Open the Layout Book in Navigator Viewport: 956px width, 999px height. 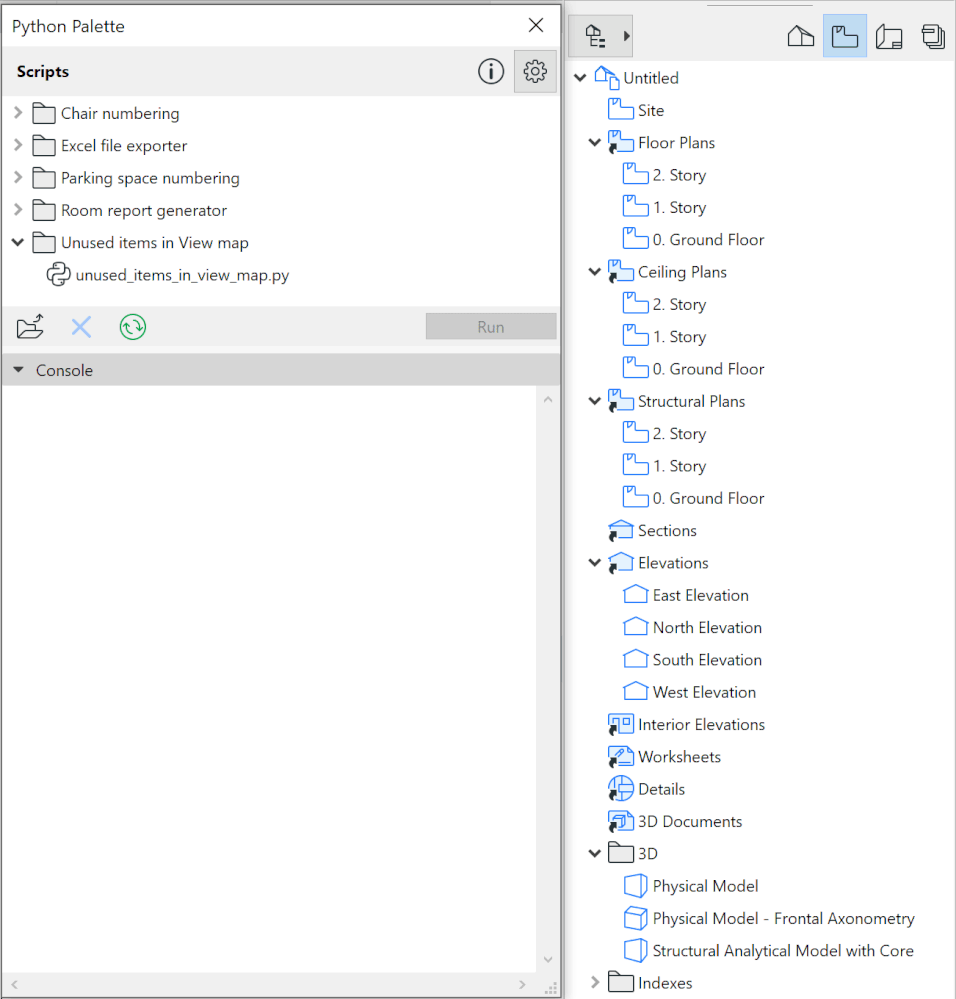[x=889, y=36]
